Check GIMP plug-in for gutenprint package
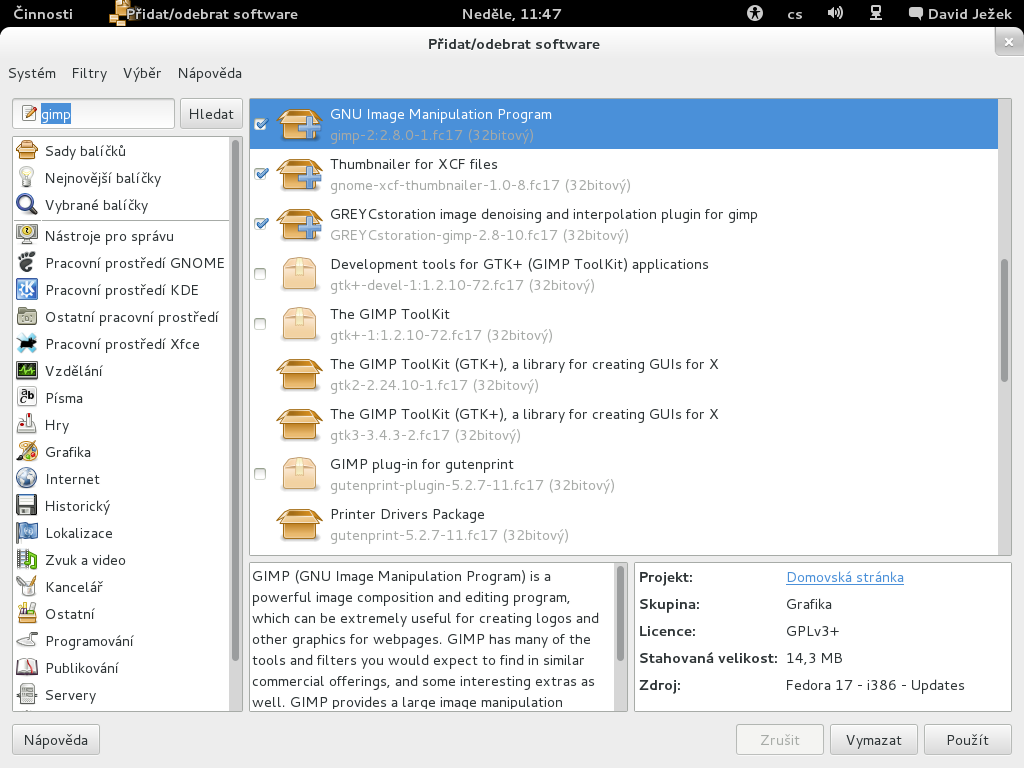Screen dimensions: 1024x768 (260, 473)
